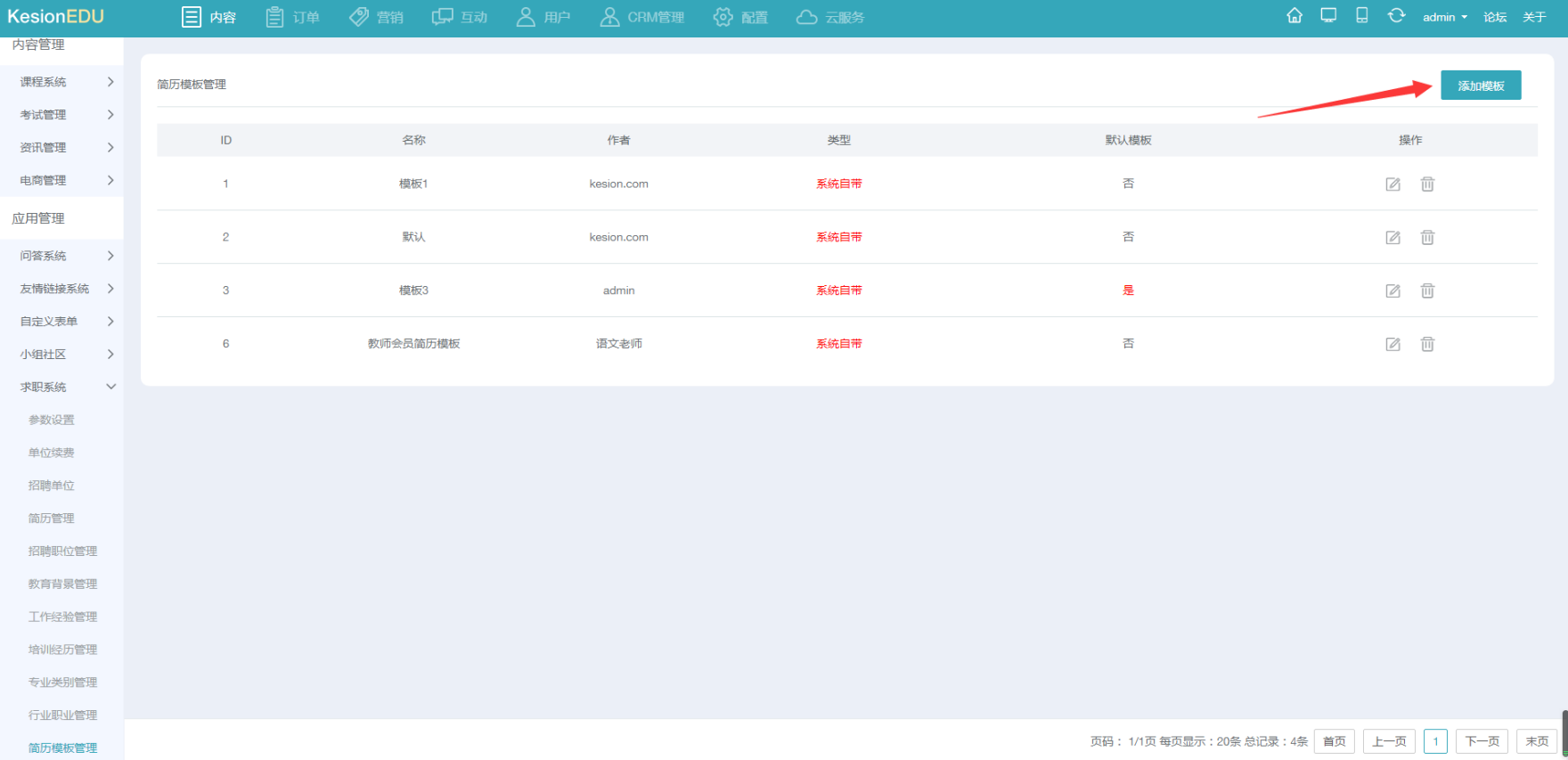The width and height of the screenshot is (1568, 760).
Task: Click the 末页 pagination button
Action: (1537, 741)
